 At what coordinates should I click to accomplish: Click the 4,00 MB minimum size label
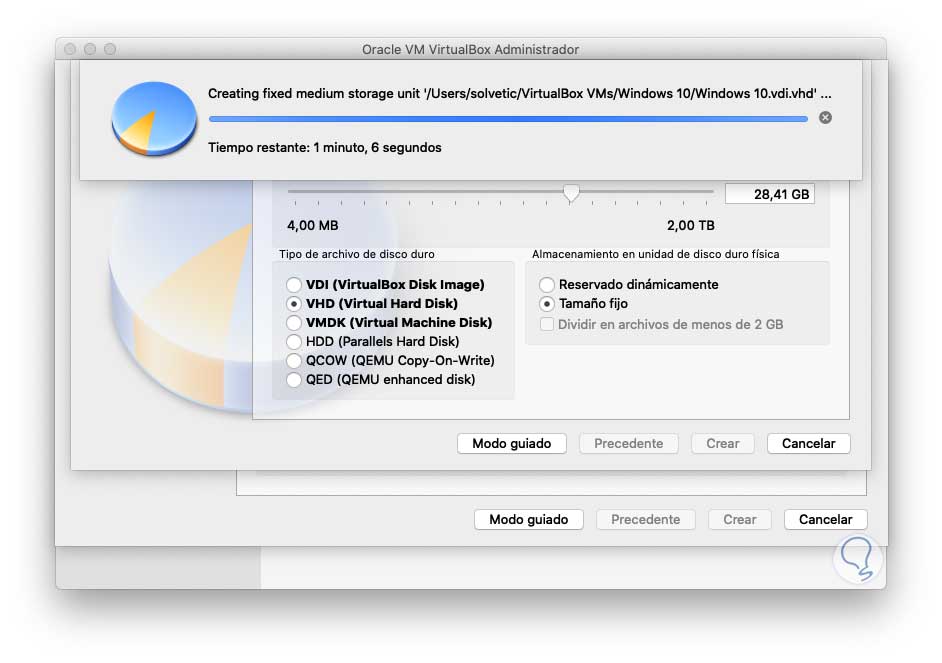[312, 226]
